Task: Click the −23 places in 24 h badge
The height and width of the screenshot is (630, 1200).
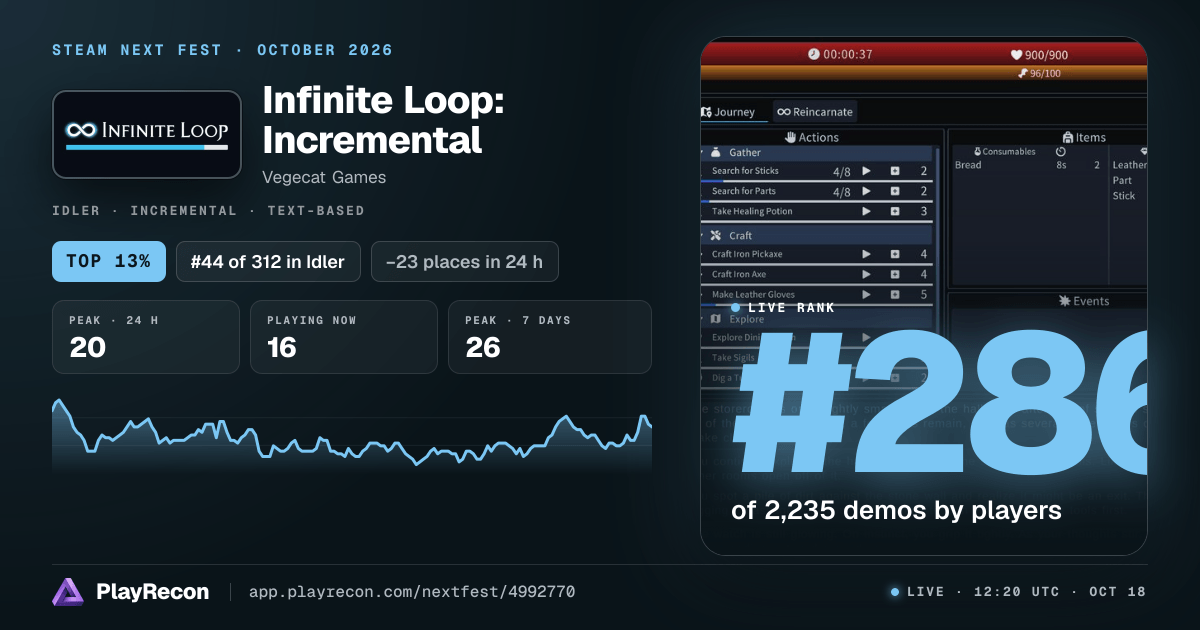Action: pos(464,262)
